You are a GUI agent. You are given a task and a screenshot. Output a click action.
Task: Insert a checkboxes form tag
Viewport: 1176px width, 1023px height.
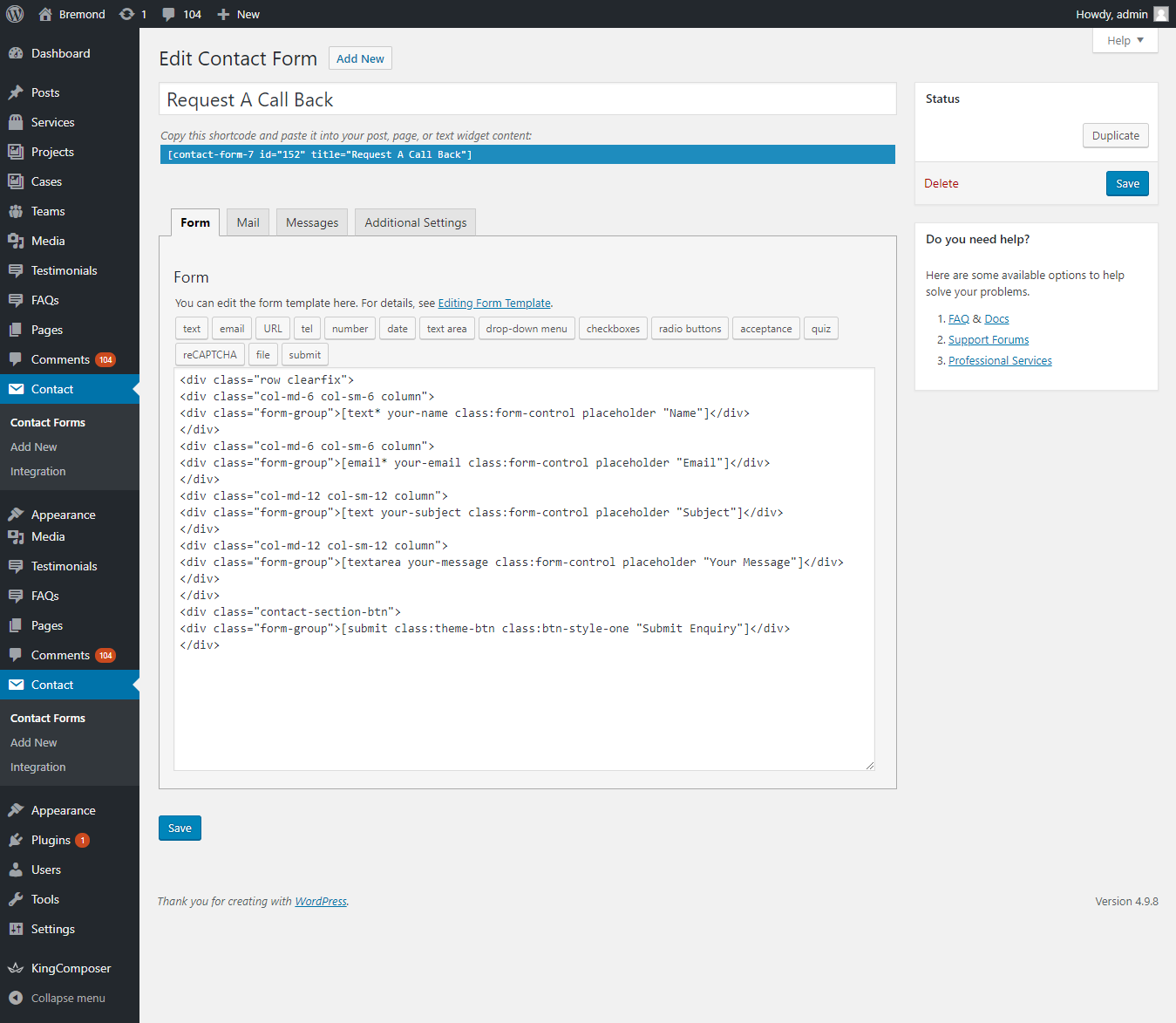coord(612,329)
